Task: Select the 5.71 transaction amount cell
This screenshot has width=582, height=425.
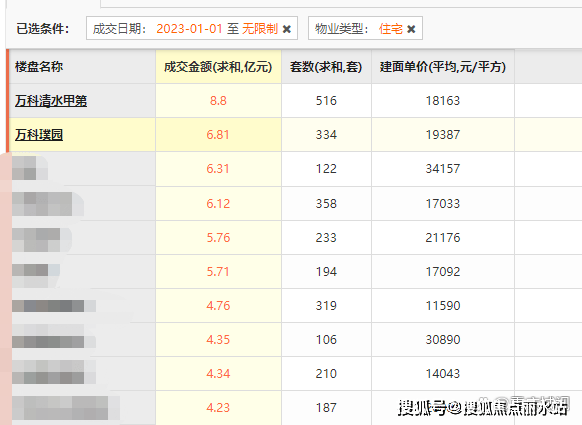Action: [218, 271]
